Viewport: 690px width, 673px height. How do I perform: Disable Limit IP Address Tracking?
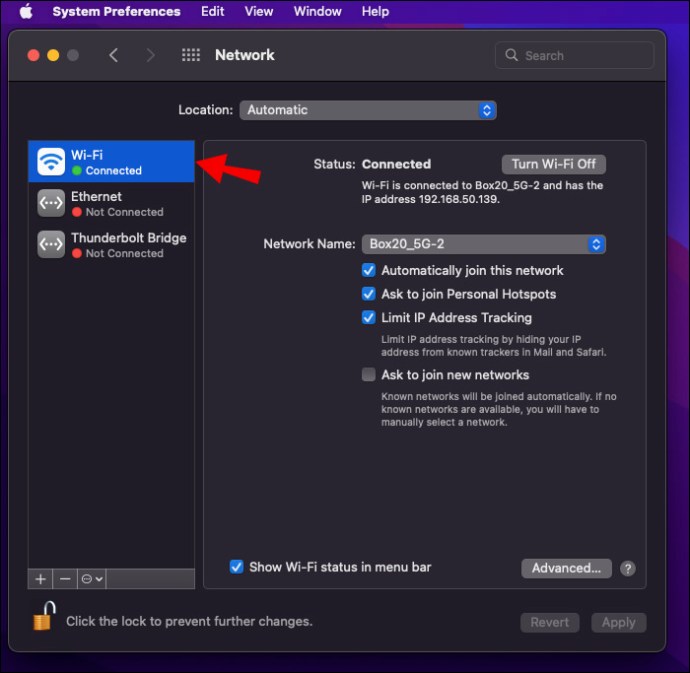pos(369,318)
